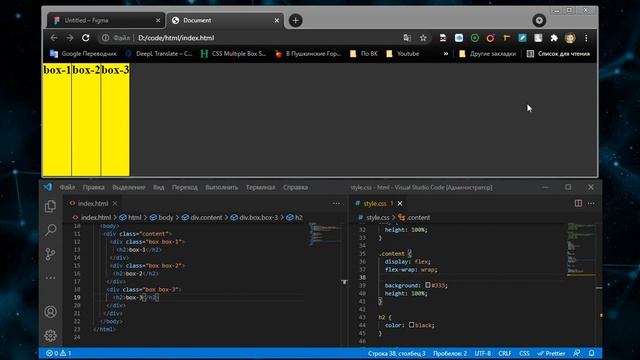Click the translate page icon in address bar
Screen dimensions: 640x360
click(407, 38)
